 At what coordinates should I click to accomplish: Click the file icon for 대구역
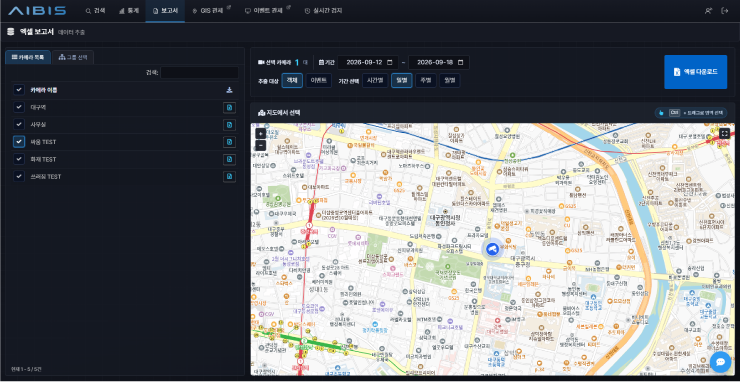click(x=229, y=108)
